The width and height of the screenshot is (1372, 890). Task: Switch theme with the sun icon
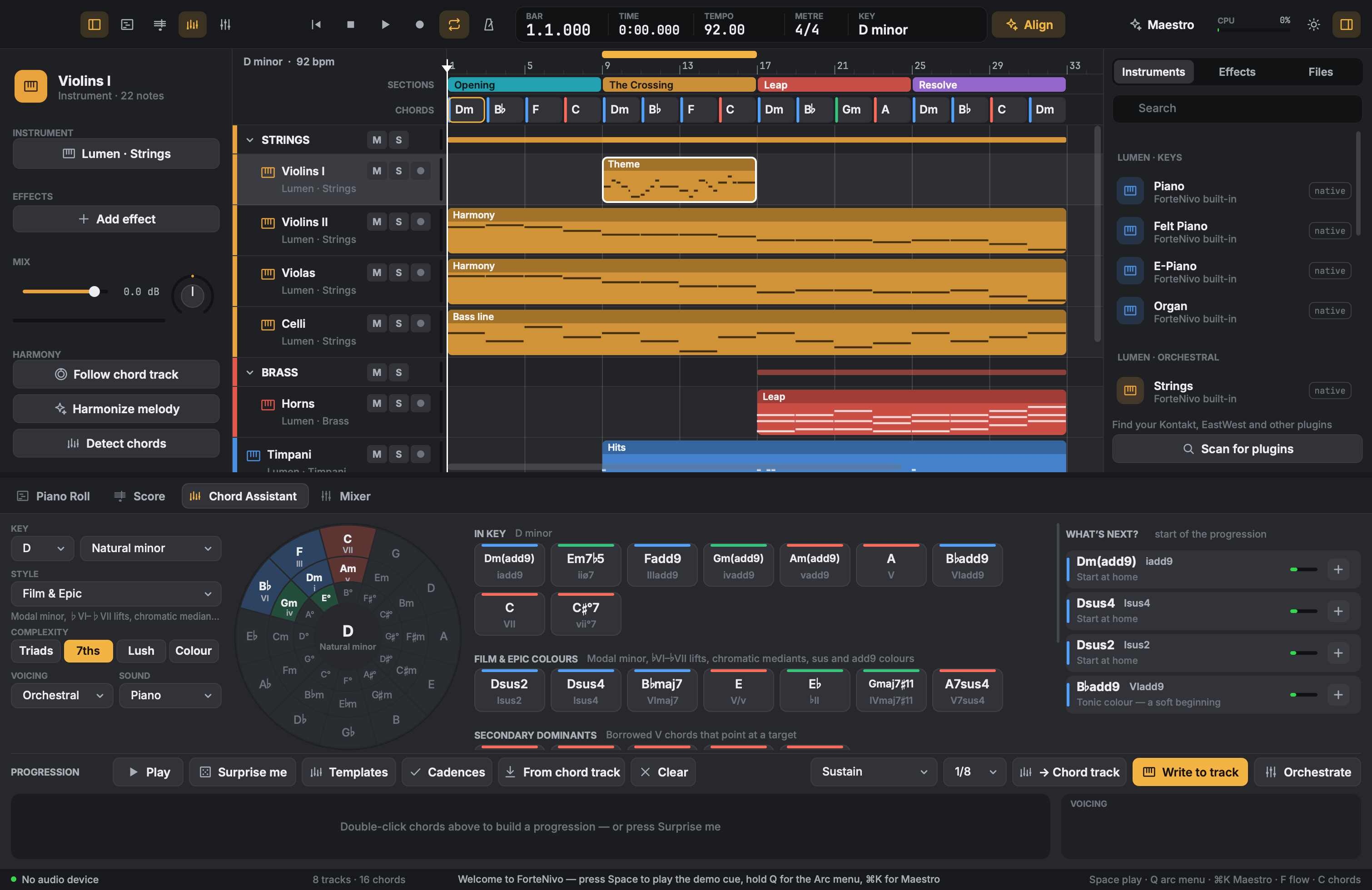click(x=1314, y=25)
